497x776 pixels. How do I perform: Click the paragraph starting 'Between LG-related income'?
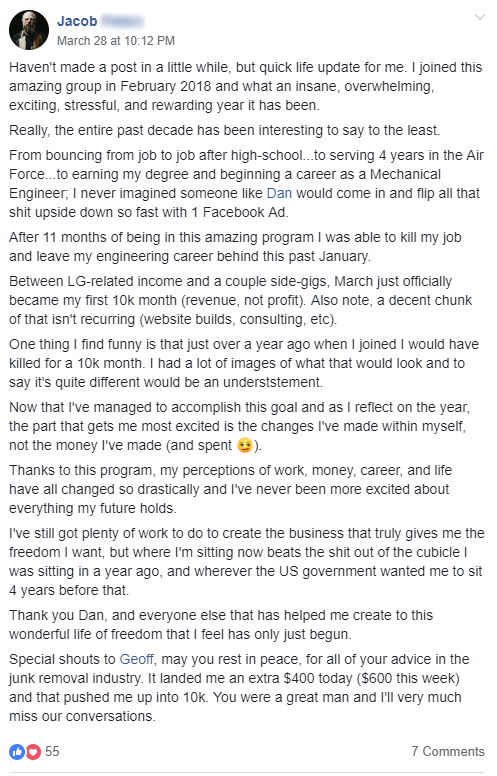click(x=241, y=300)
